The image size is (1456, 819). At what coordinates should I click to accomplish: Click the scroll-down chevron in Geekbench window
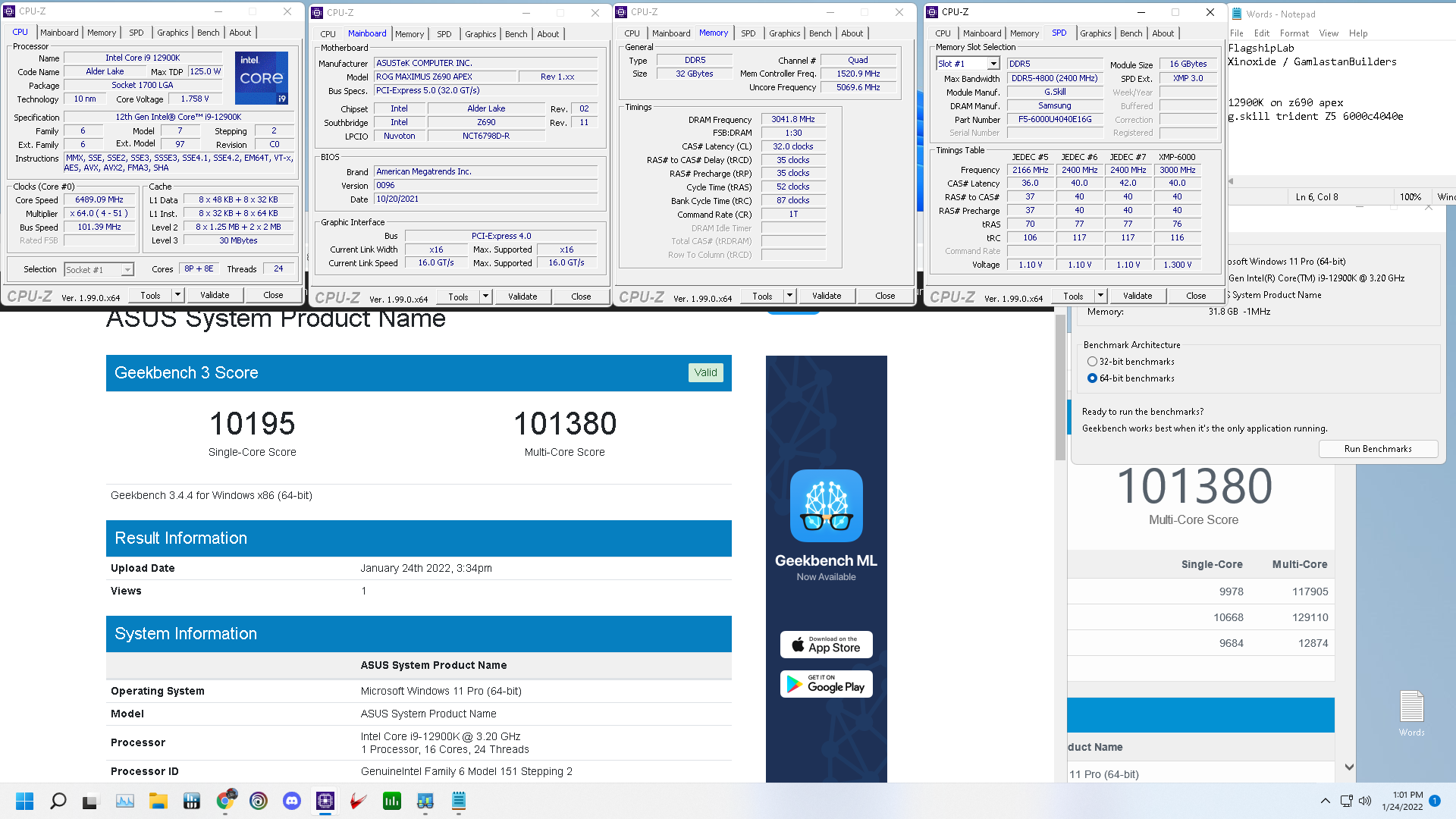coord(1349,767)
